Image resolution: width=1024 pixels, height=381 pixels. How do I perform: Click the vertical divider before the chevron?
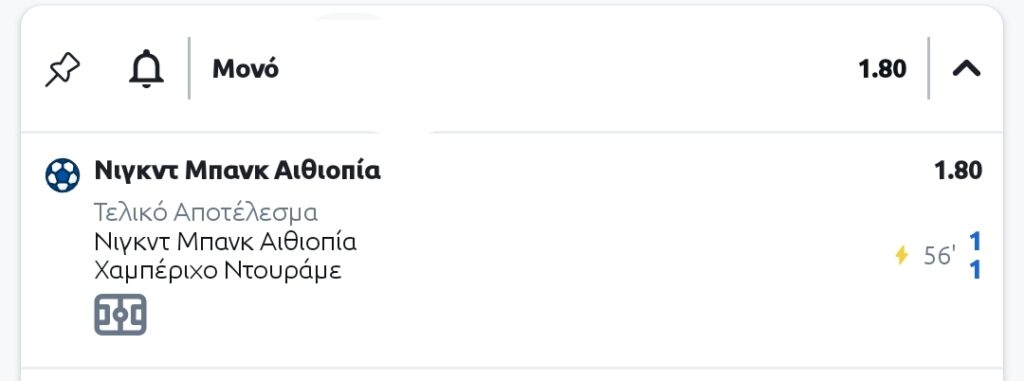(929, 68)
